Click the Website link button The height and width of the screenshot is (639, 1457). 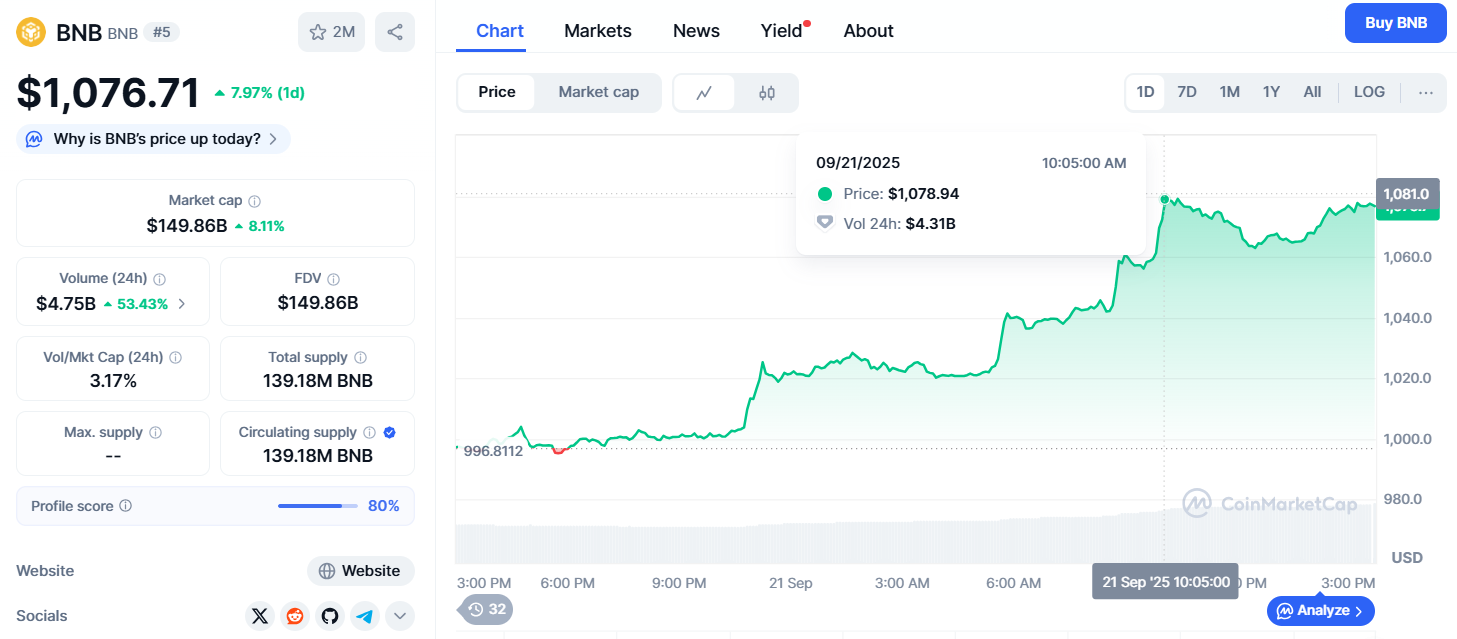pyautogui.click(x=360, y=571)
